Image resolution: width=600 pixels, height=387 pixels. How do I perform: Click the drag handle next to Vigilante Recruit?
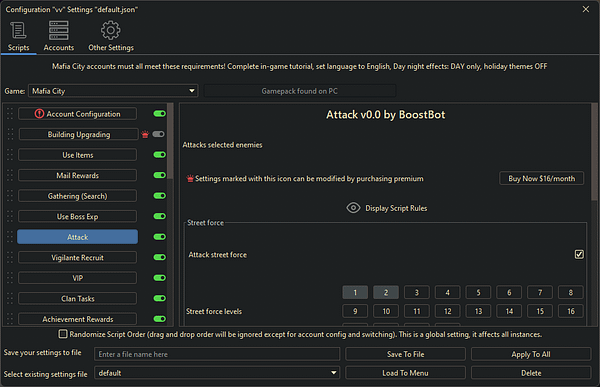[10, 258]
